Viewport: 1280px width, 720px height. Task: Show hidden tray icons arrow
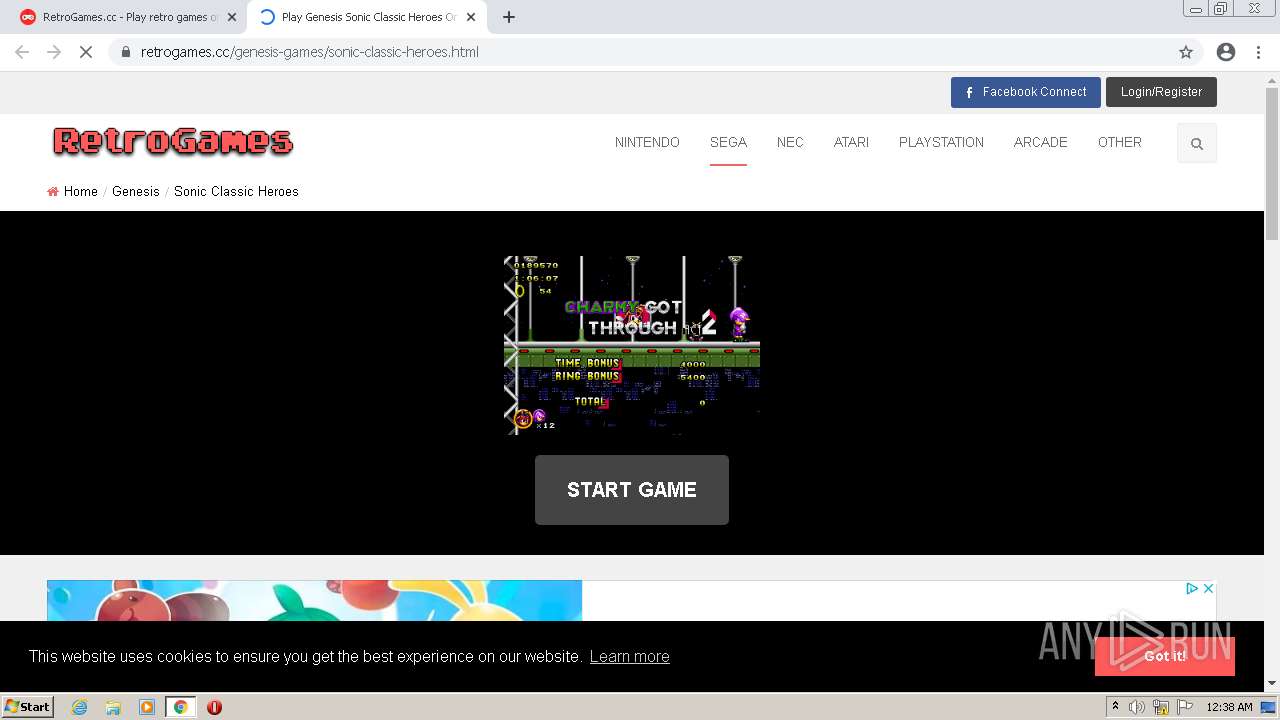point(1115,707)
